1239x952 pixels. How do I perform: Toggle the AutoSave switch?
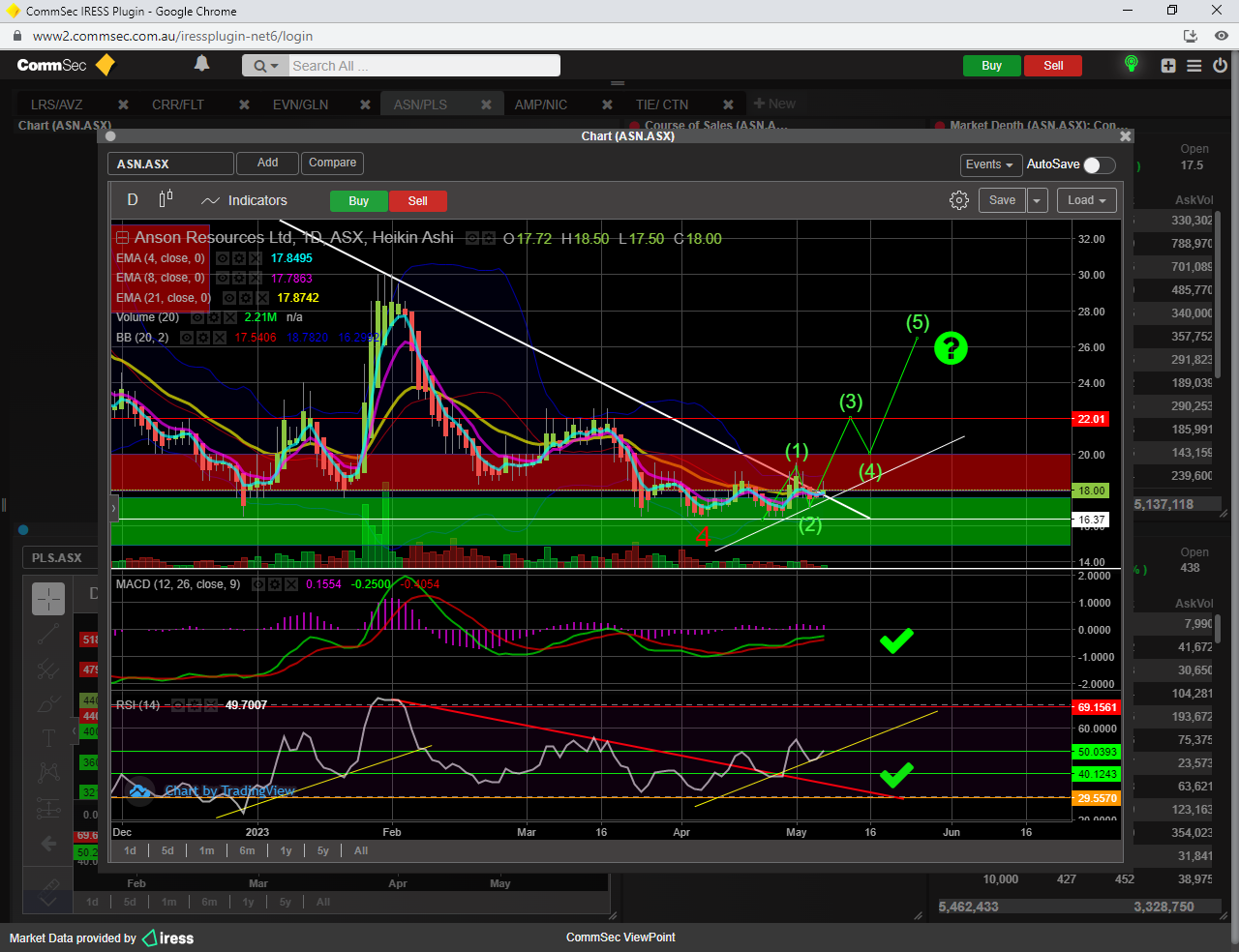click(1100, 164)
